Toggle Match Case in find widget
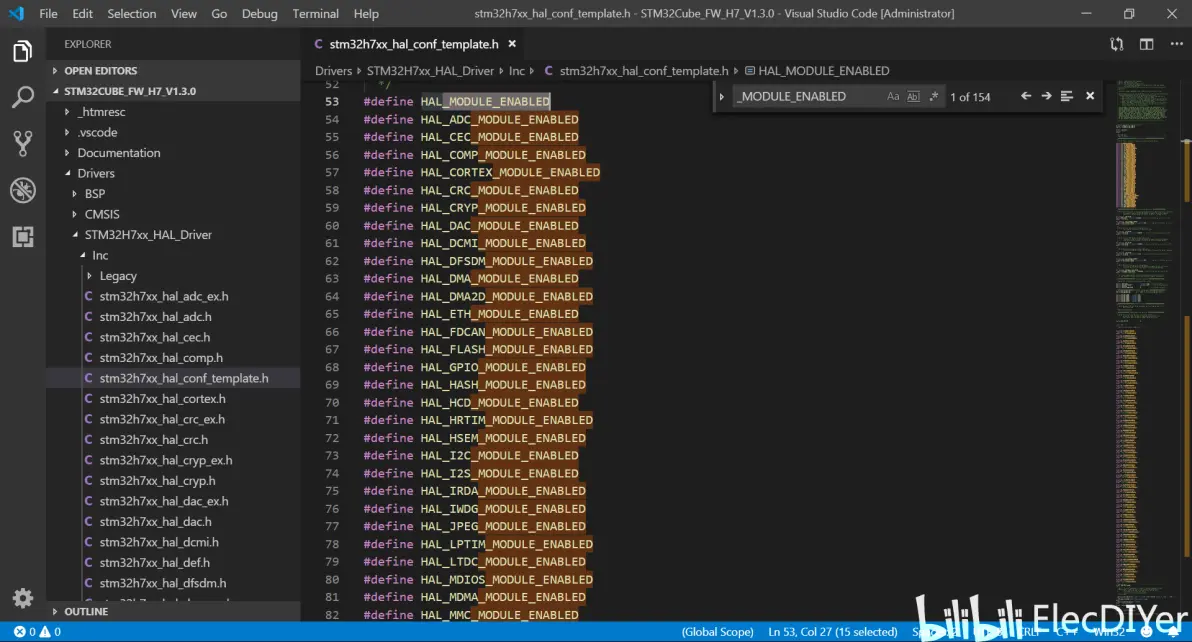The width and height of the screenshot is (1192, 642). 893,97
